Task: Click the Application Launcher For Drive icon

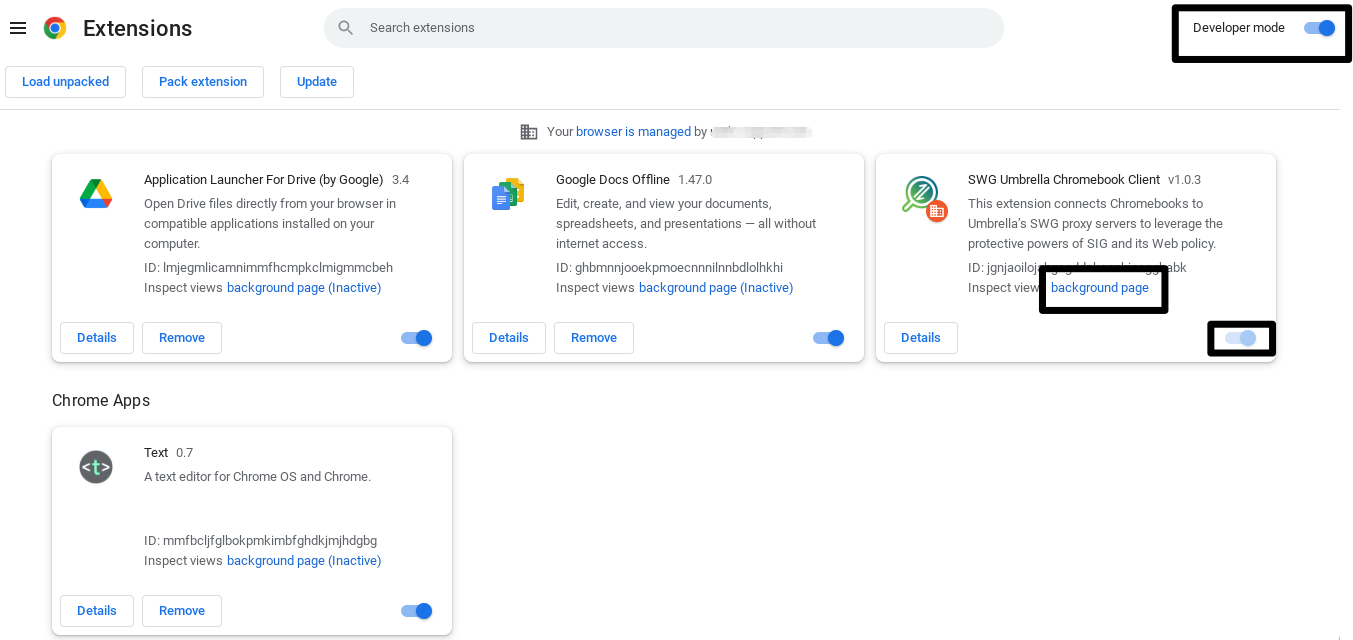Action: point(96,193)
